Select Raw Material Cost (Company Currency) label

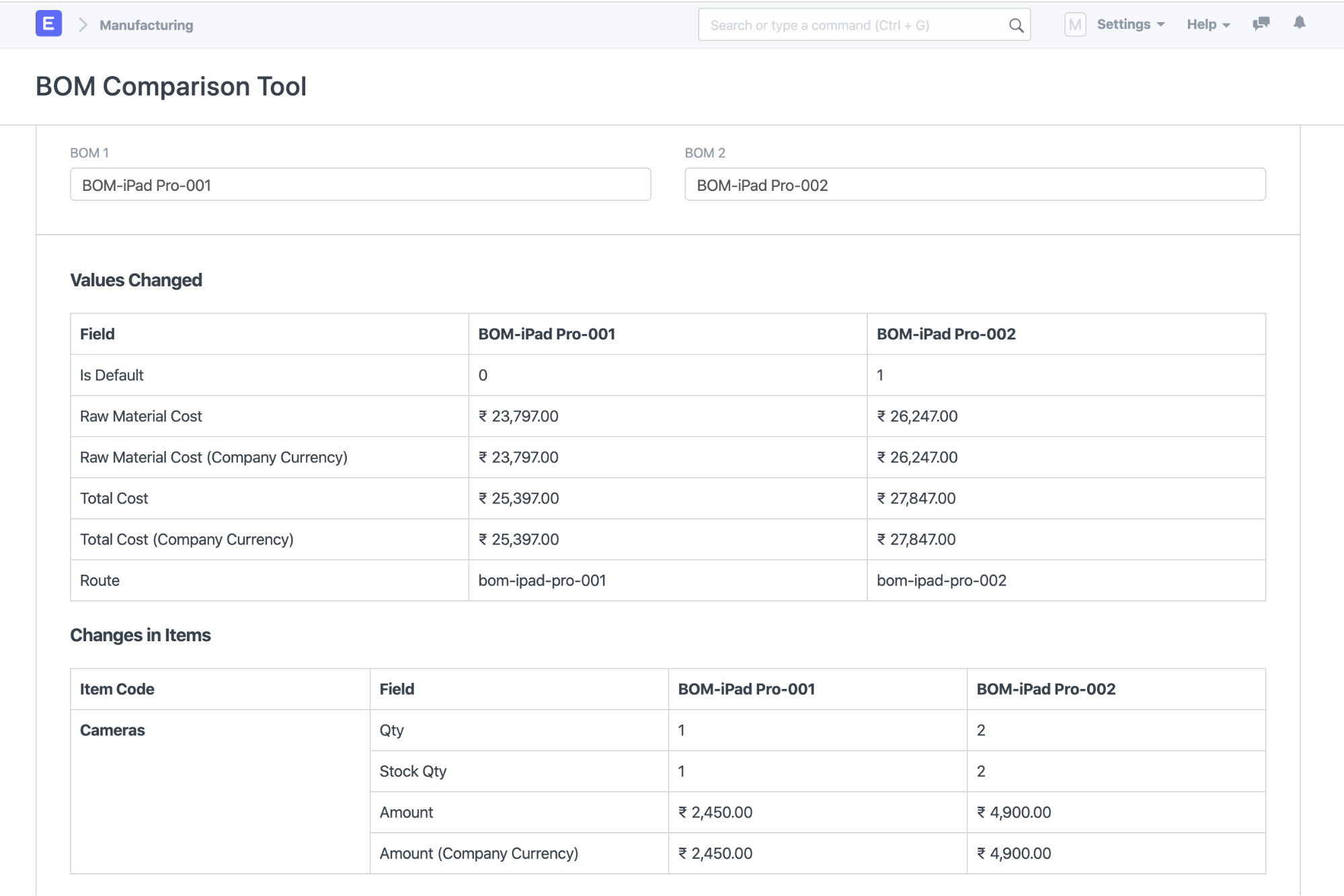pyautogui.click(x=214, y=457)
